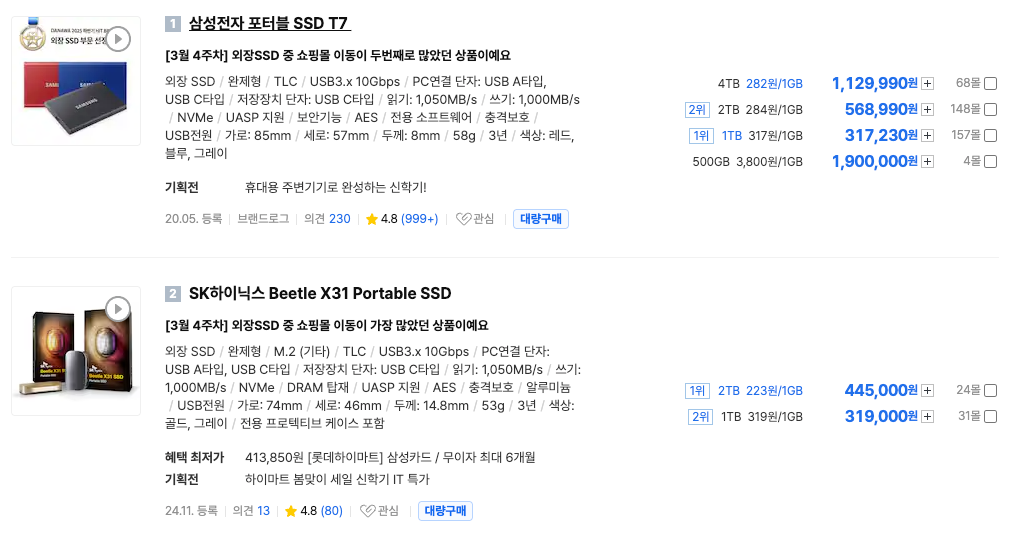Click the heart 관심 icon for Samsung T7
The height and width of the screenshot is (538, 1018).
[464, 219]
